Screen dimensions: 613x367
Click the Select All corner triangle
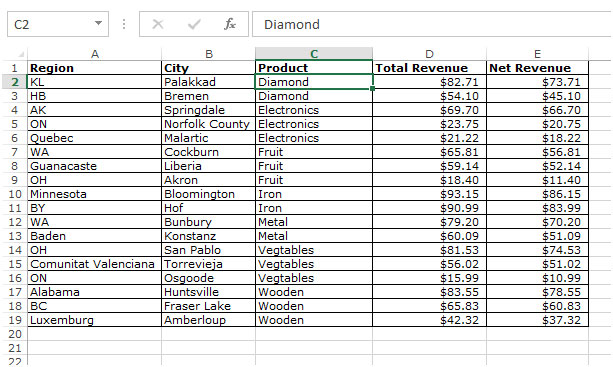pos(21,54)
